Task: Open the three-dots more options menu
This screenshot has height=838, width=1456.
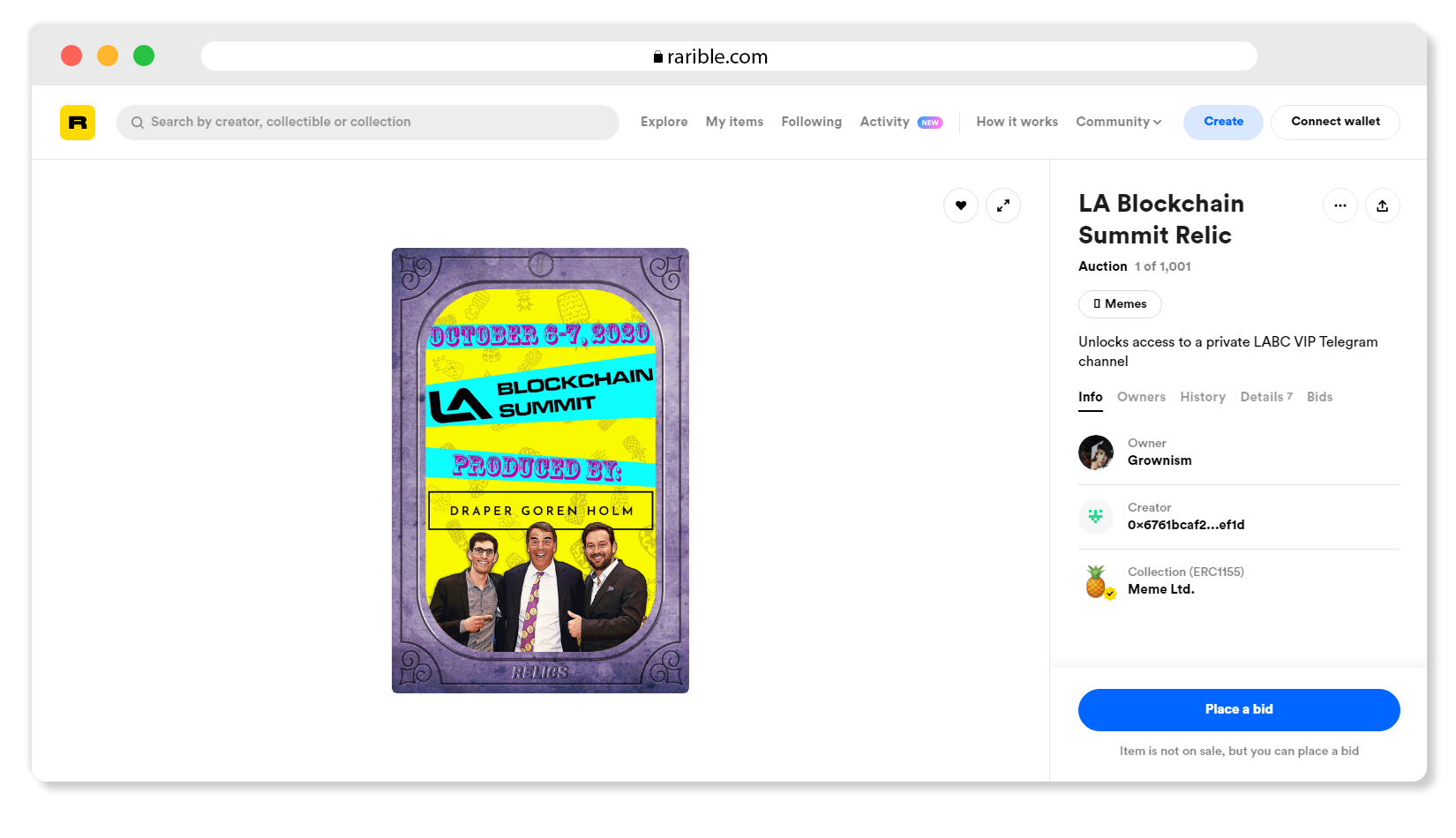Action: pos(1340,206)
